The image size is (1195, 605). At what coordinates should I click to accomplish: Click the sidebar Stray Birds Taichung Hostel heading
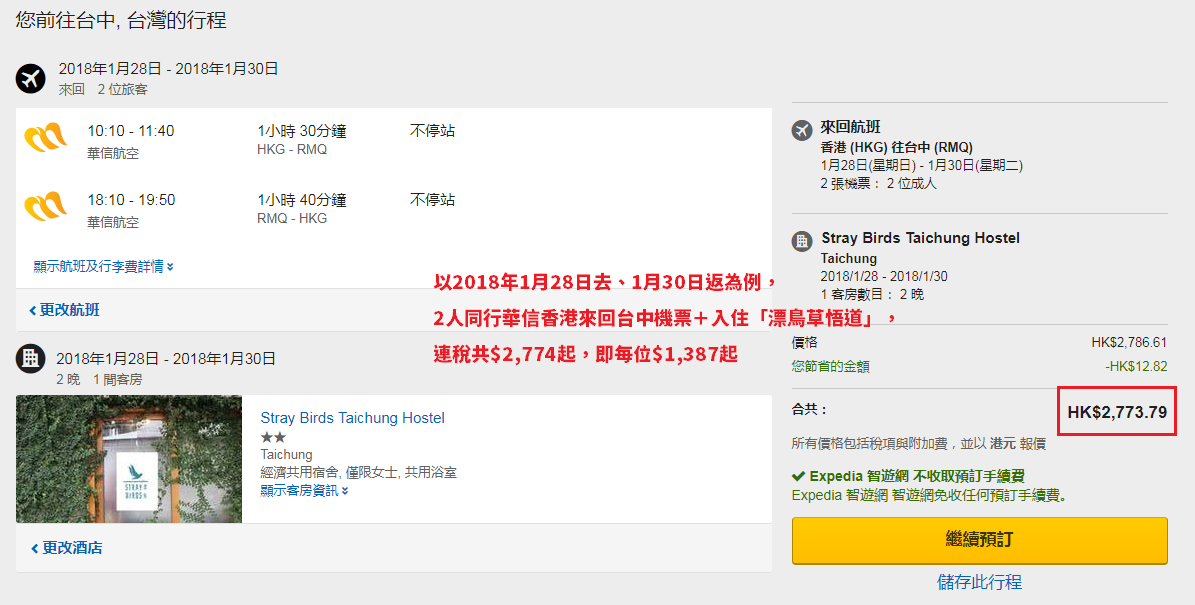[920, 238]
